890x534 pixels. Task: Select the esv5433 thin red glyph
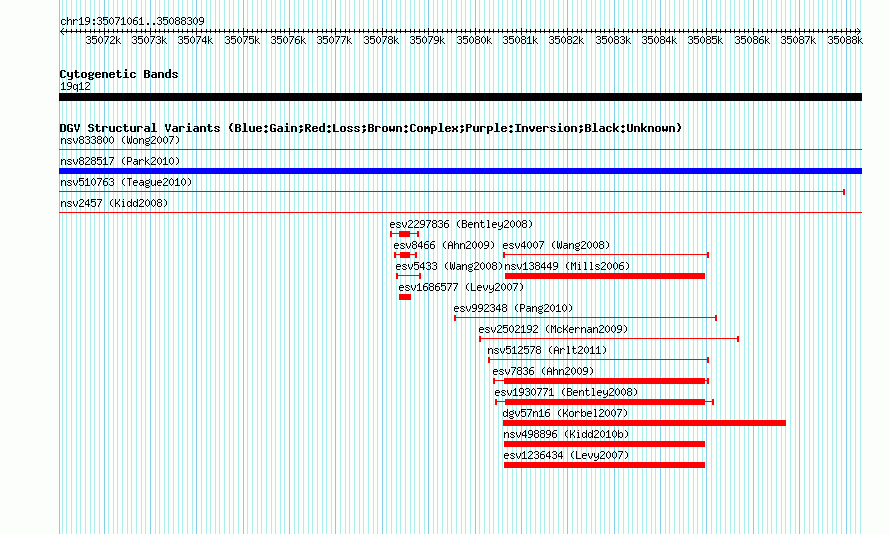(408, 276)
